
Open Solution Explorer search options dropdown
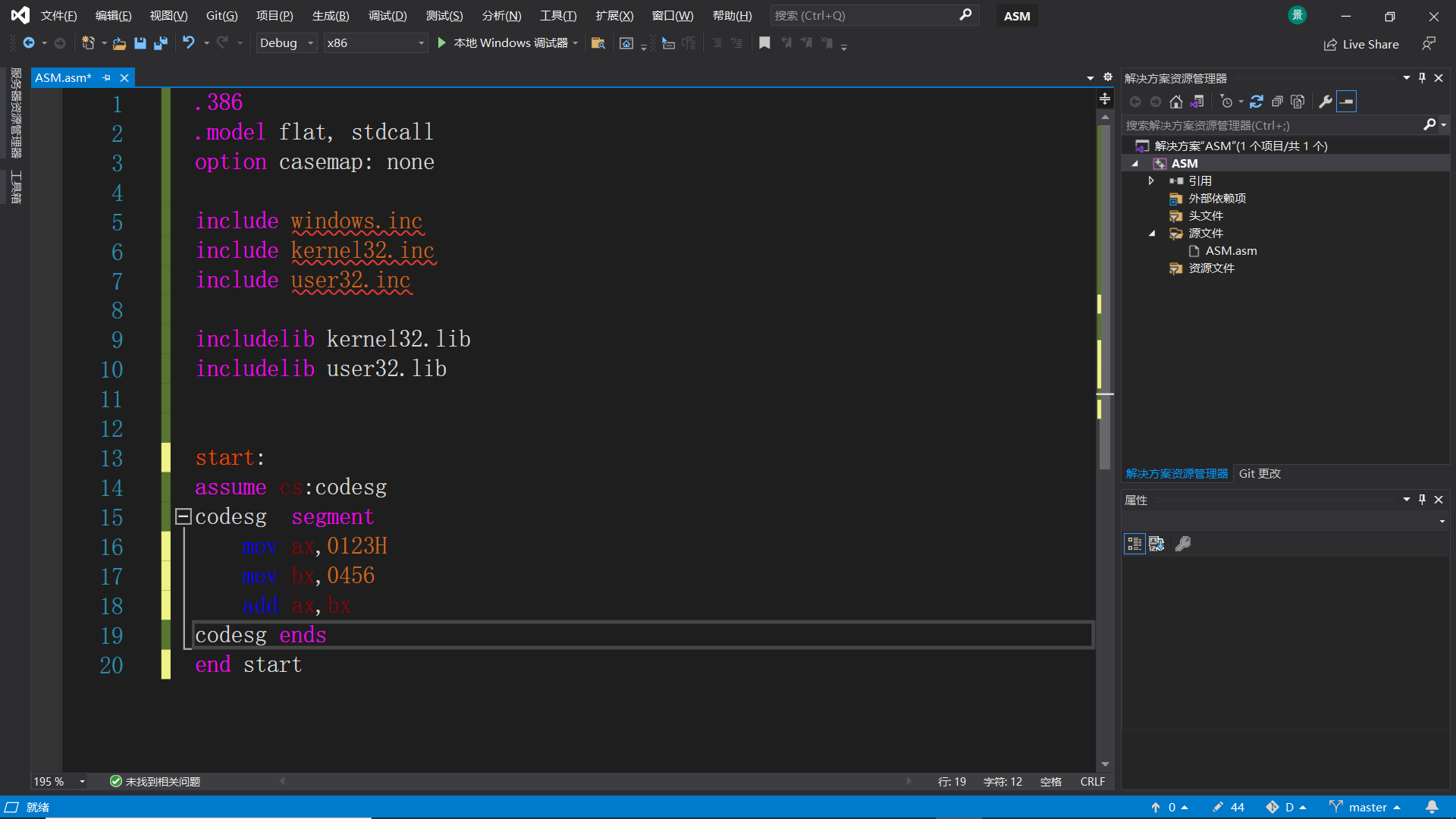click(1443, 125)
